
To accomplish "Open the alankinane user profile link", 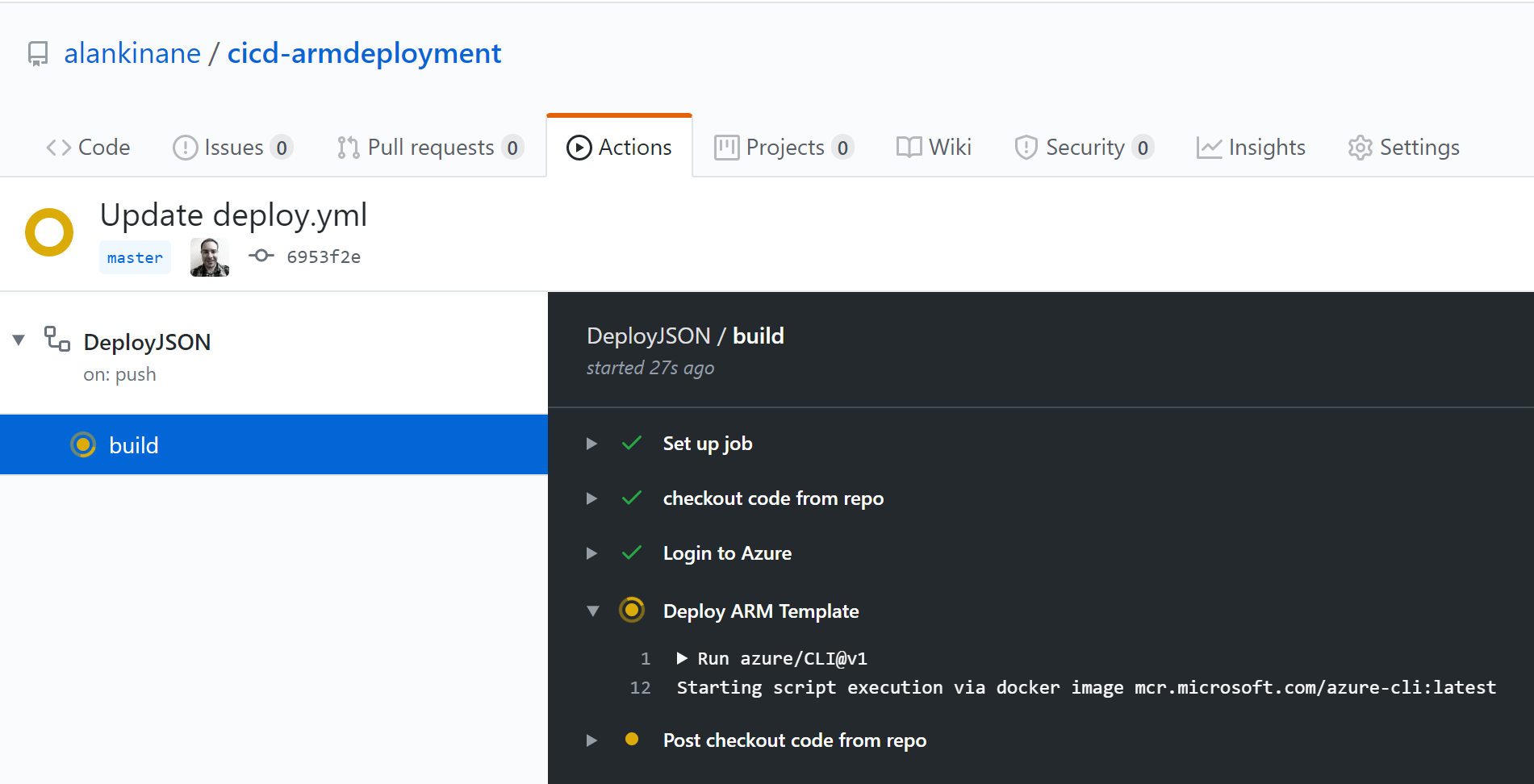I will coord(132,53).
